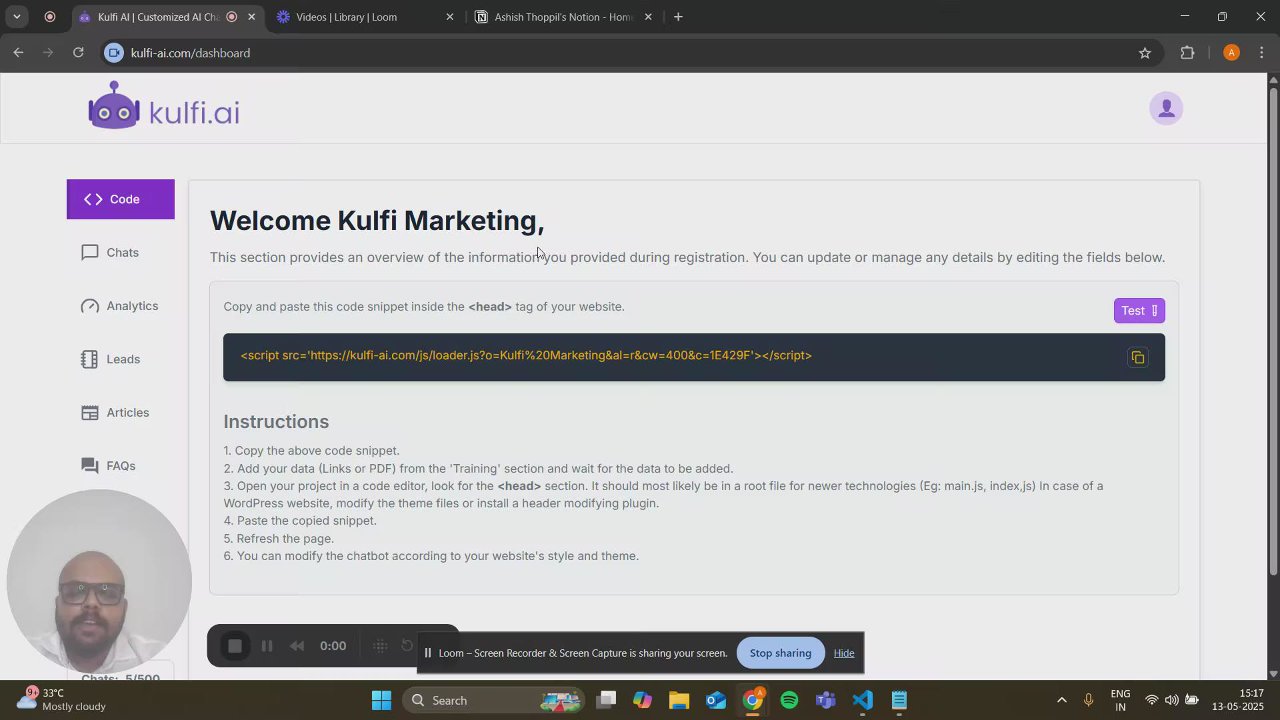Image resolution: width=1280 pixels, height=720 pixels.
Task: Open browser extensions menu
Action: click(x=1187, y=53)
